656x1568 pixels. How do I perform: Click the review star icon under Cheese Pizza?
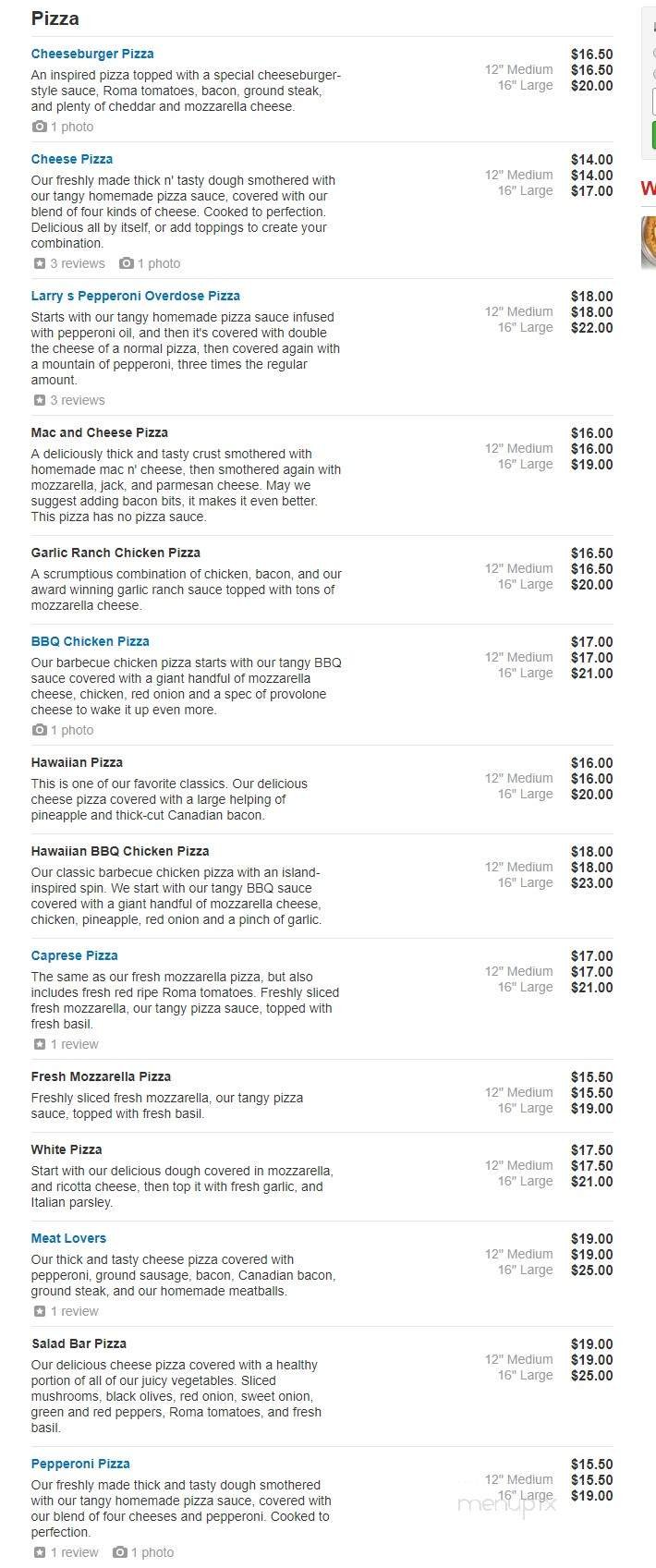tap(38, 263)
